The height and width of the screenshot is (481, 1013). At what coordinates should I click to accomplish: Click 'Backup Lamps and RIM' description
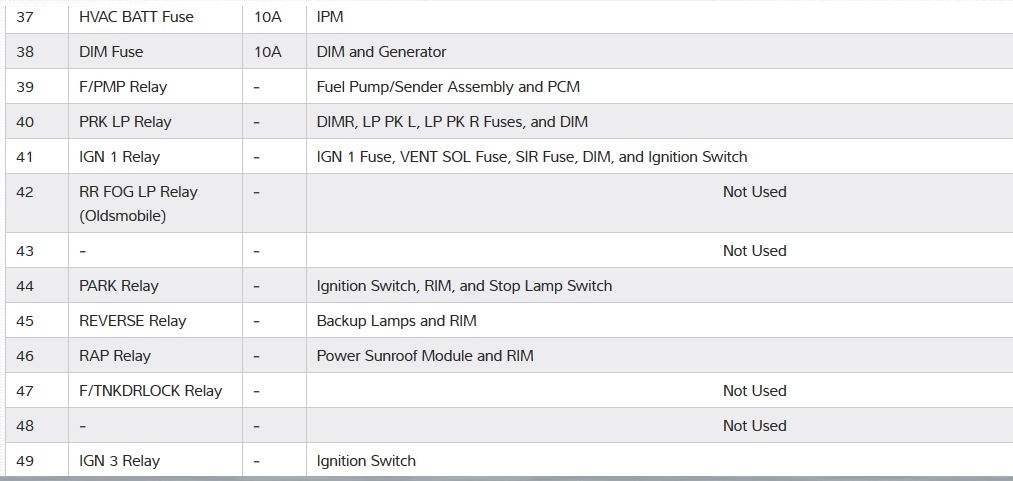[396, 321]
